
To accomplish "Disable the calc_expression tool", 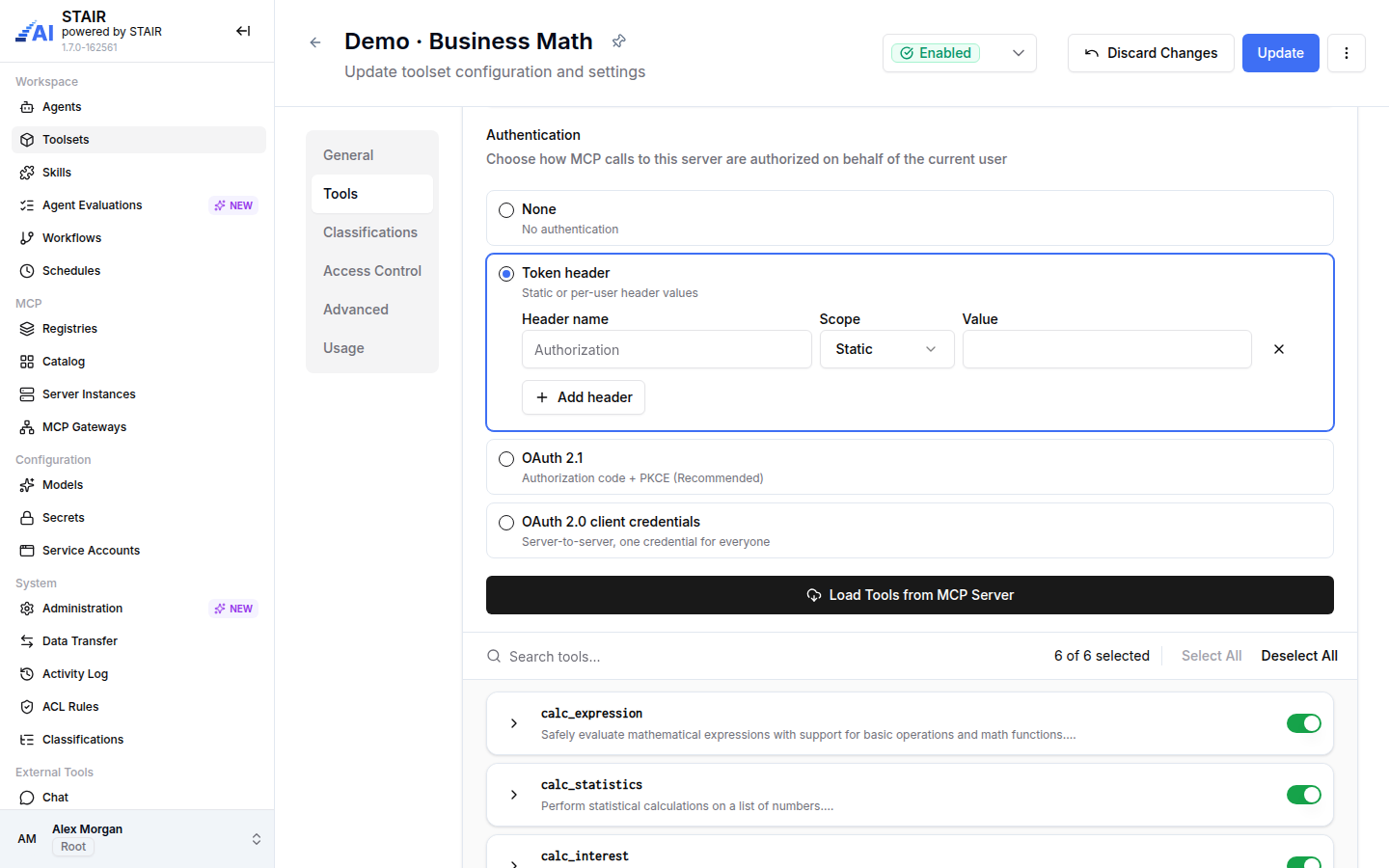I will [1304, 723].
